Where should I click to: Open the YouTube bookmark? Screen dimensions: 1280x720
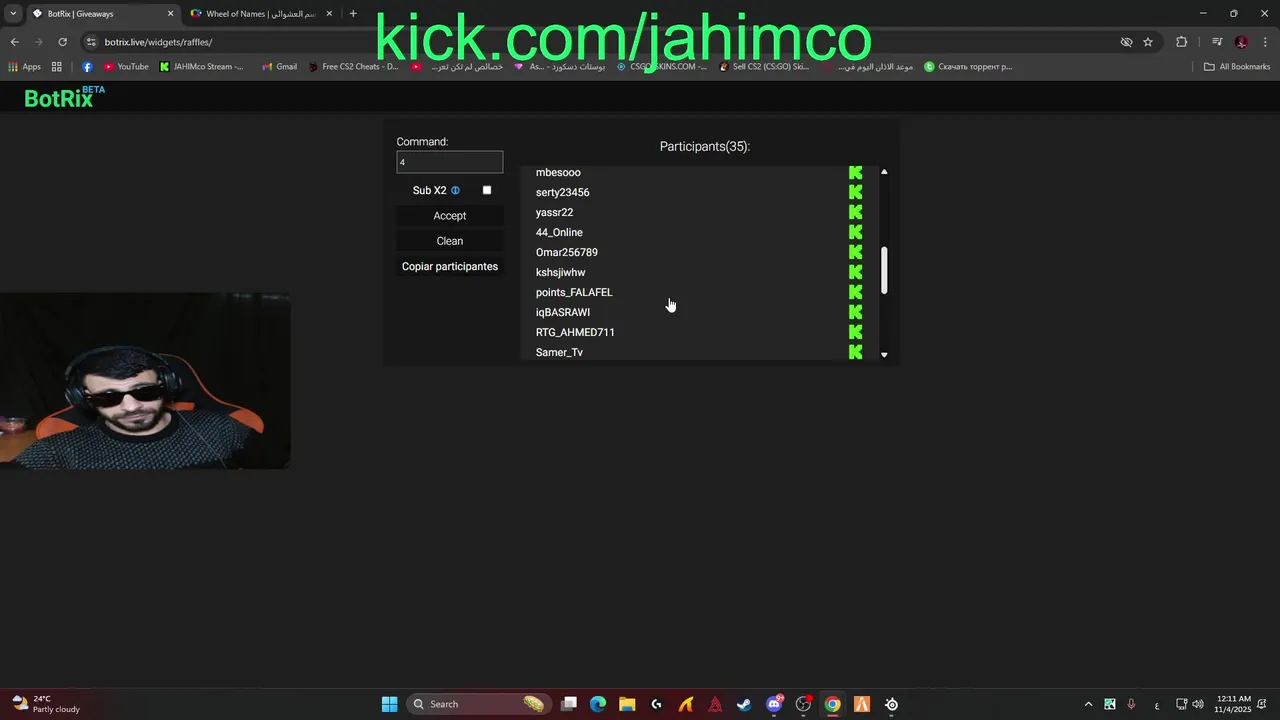tap(126, 67)
